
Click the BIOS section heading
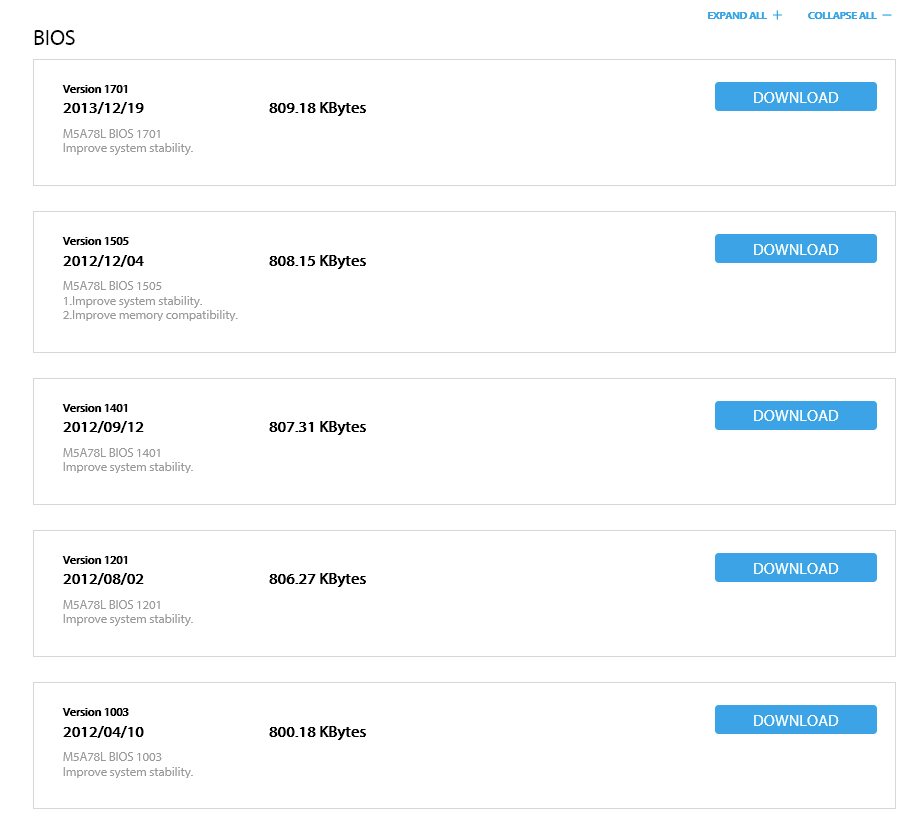(x=54, y=38)
